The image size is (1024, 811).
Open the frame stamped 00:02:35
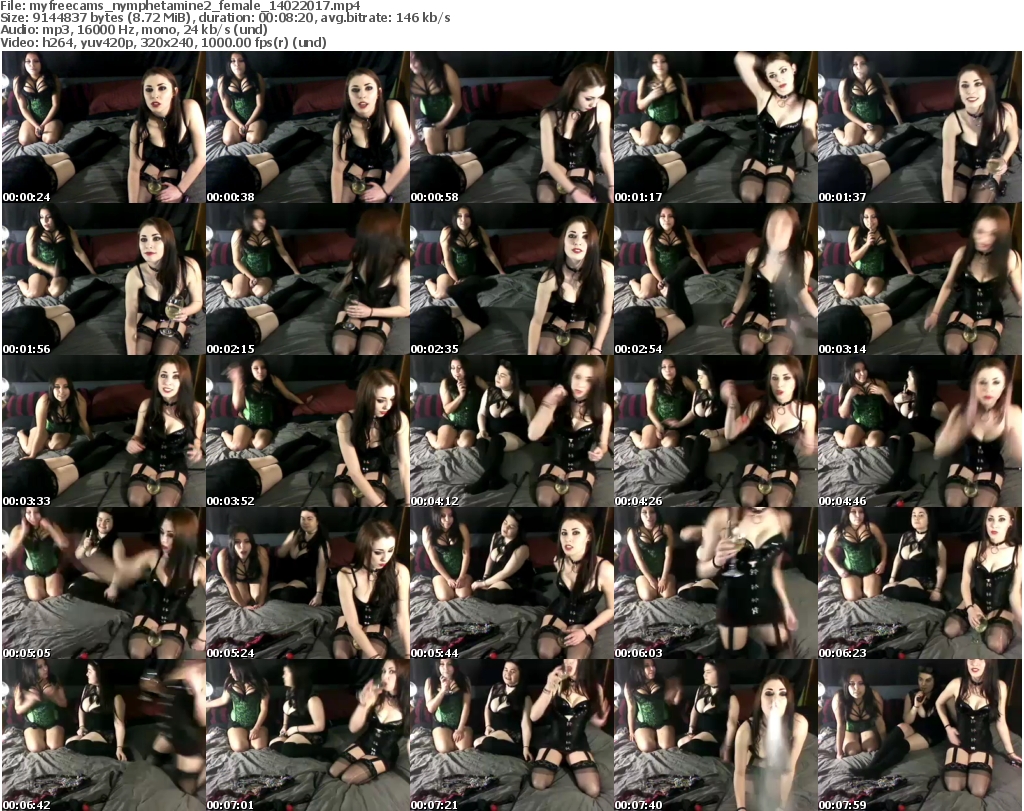511,279
